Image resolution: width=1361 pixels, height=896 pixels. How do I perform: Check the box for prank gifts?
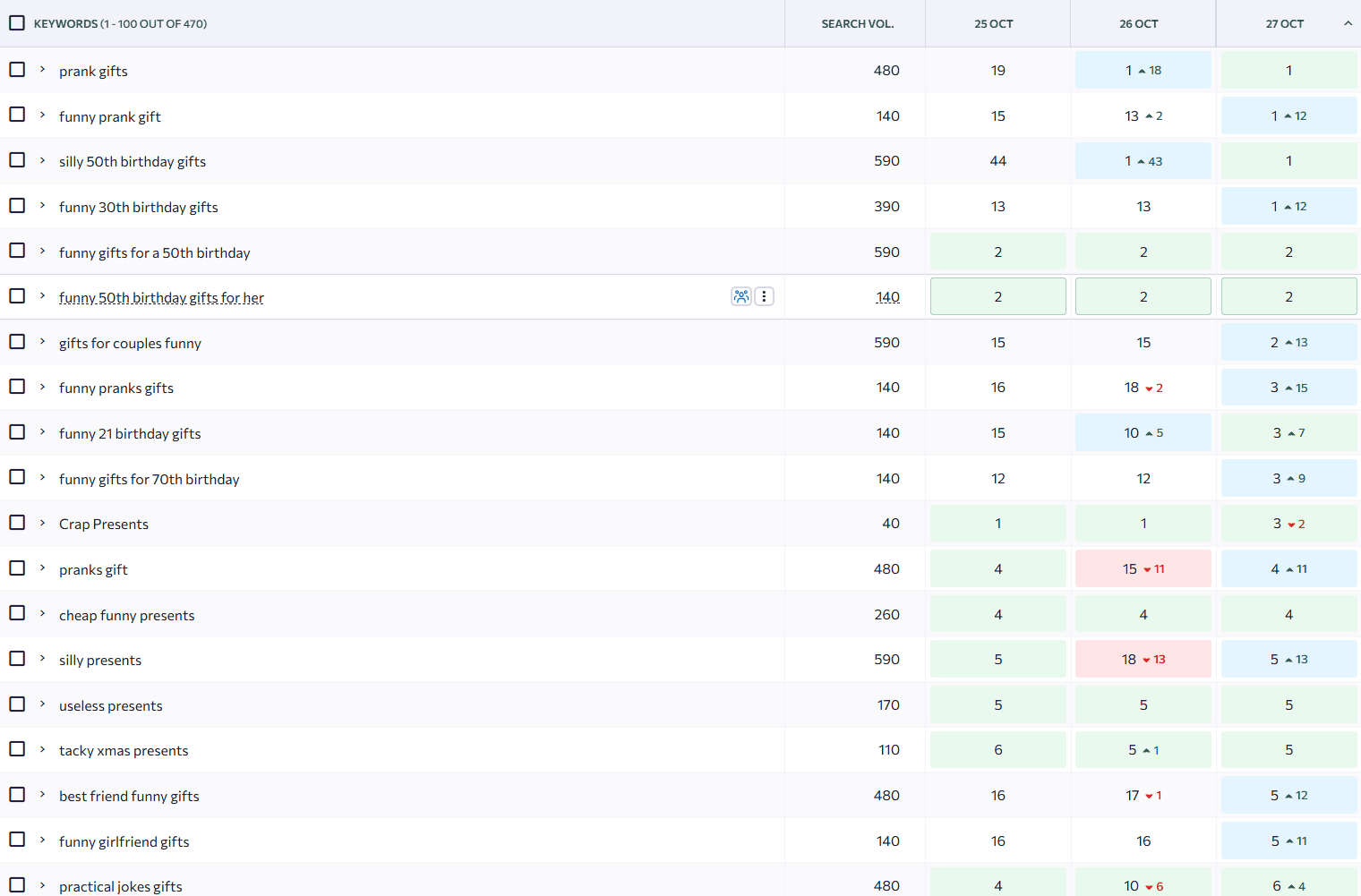pos(17,69)
